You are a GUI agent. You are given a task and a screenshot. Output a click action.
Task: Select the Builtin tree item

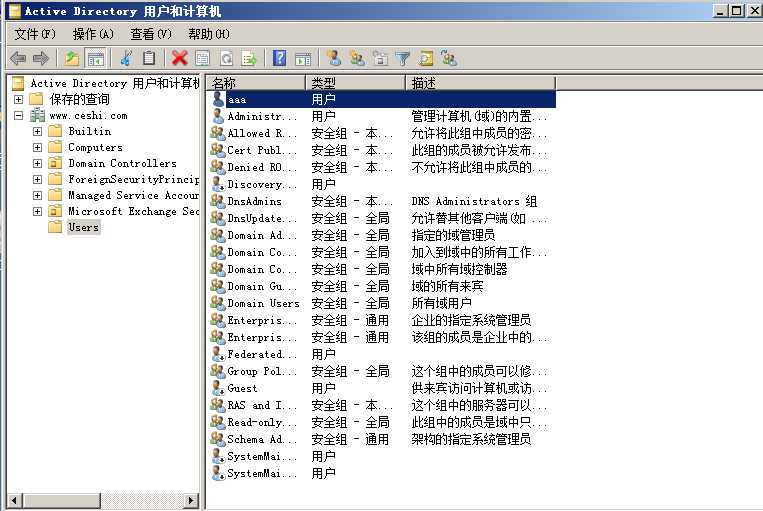pos(90,131)
